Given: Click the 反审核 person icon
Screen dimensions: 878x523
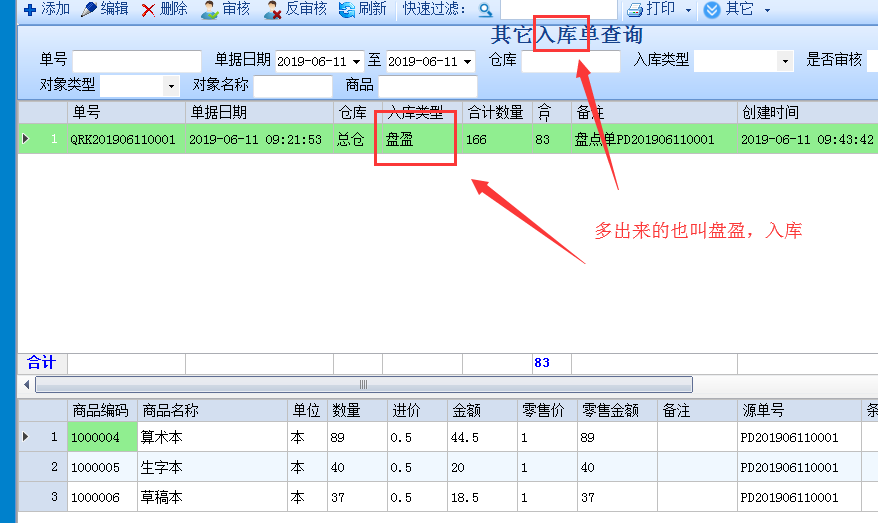Looking at the screenshot, I should 272,10.
